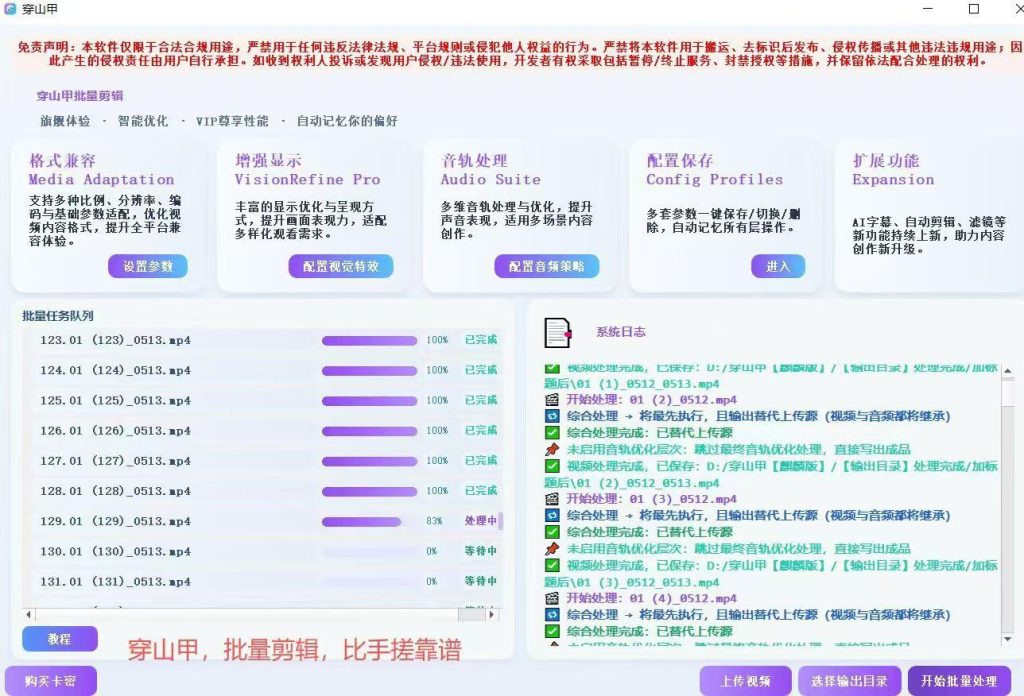Click down arrow of system log scrollbar
The height and width of the screenshot is (696, 1024).
(x=1008, y=639)
